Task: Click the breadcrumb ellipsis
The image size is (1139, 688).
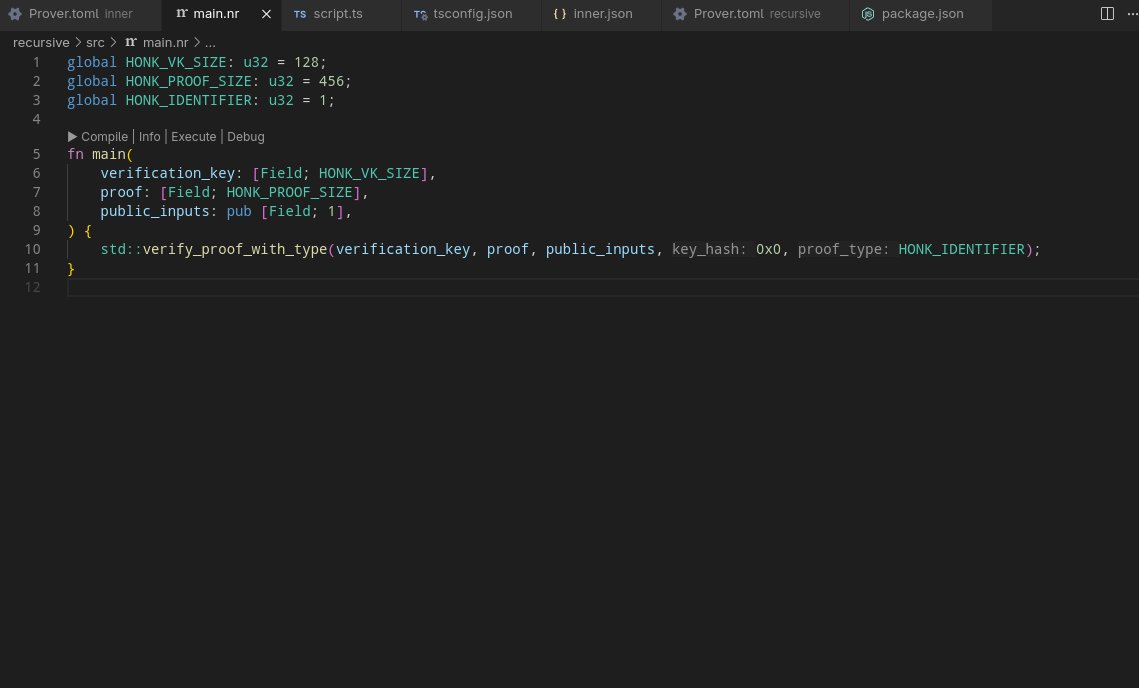Action: (x=210, y=44)
